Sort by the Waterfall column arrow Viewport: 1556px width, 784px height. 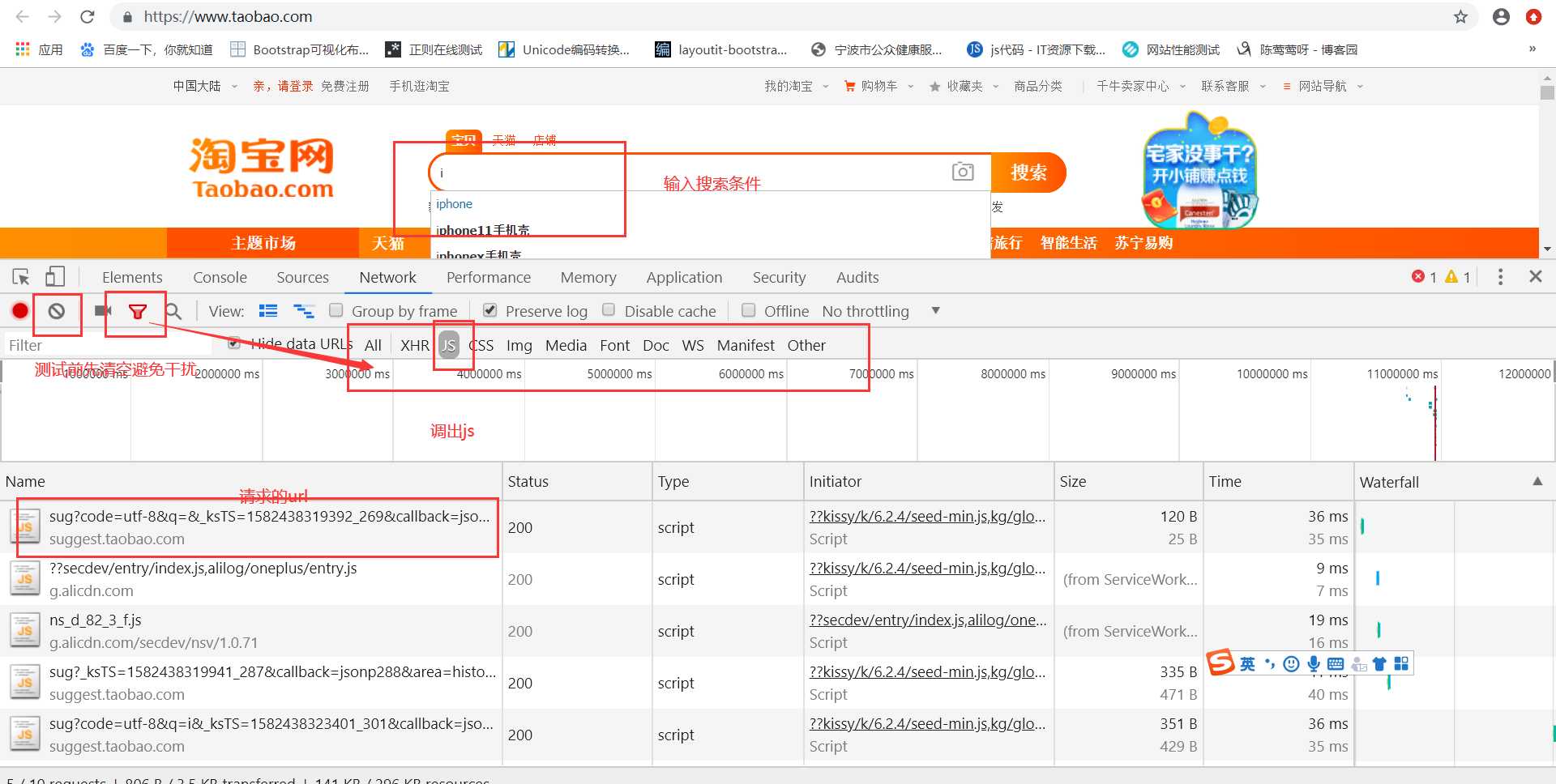click(1537, 481)
